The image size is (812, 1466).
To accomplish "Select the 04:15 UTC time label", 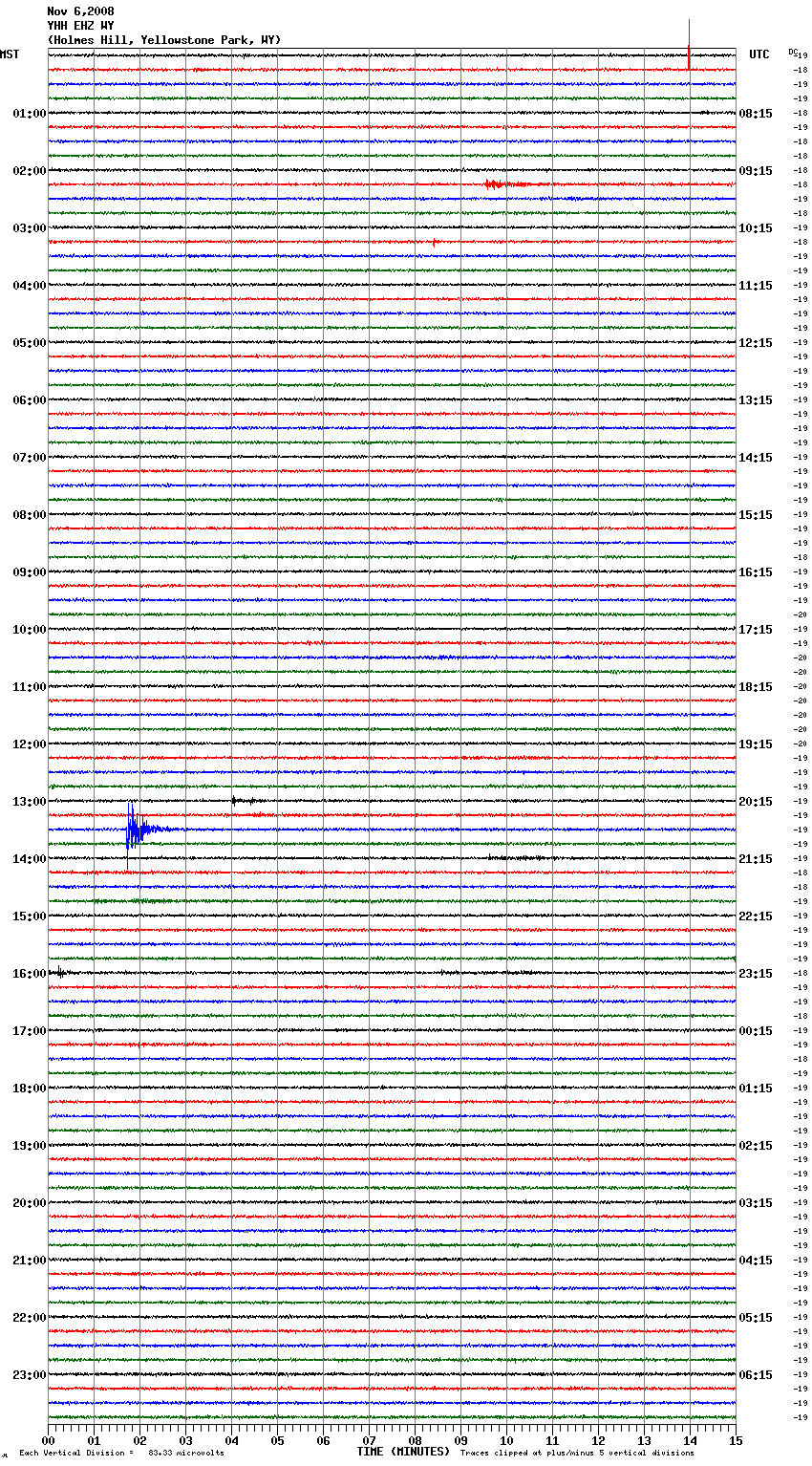I will [x=756, y=1261].
